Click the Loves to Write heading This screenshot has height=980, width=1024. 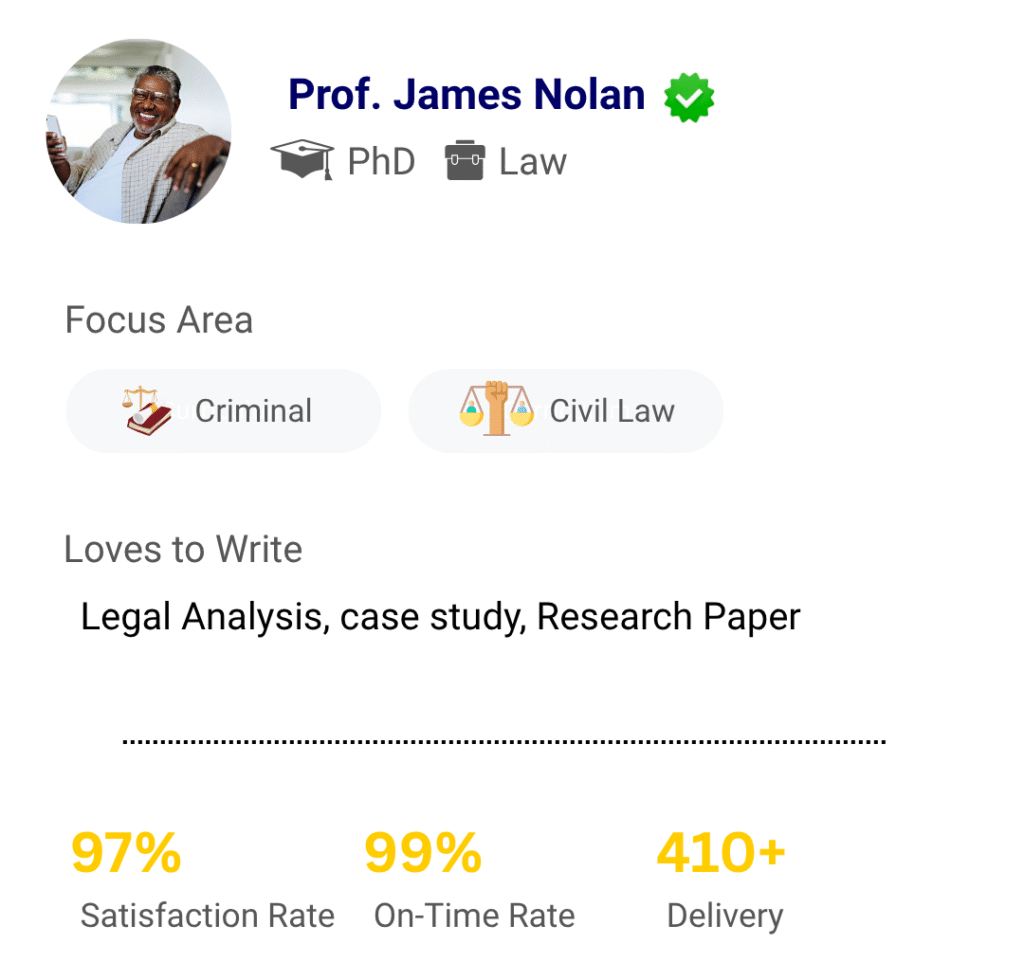[x=183, y=549]
